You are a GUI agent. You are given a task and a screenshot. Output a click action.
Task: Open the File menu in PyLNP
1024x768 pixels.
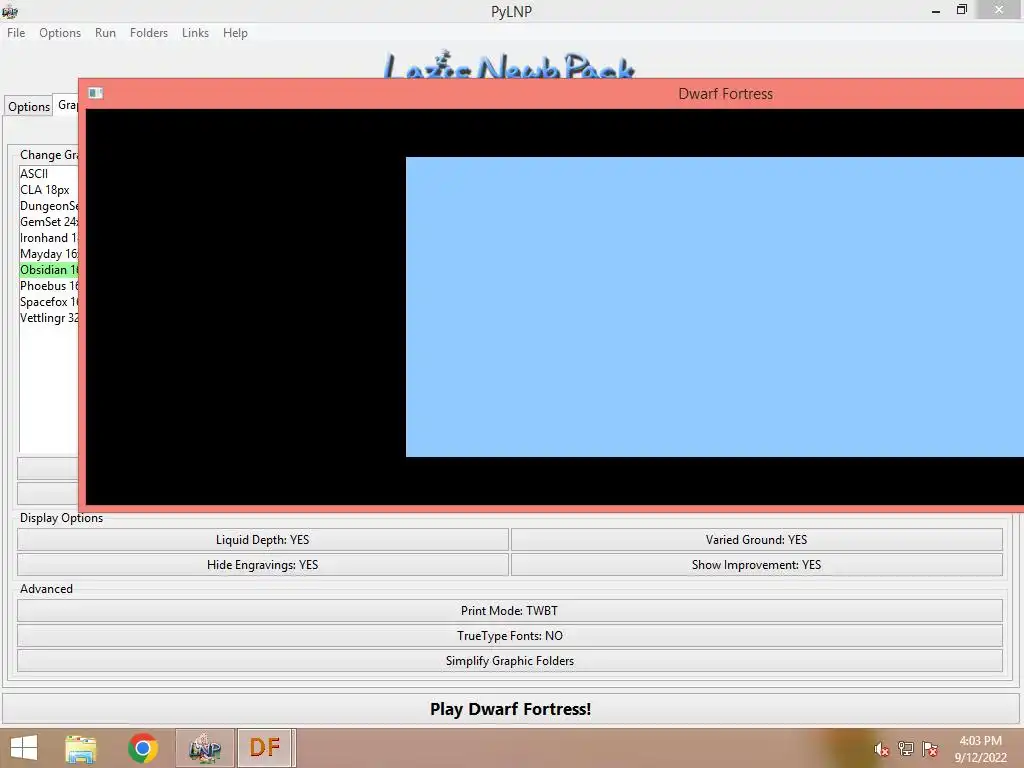[x=16, y=33]
